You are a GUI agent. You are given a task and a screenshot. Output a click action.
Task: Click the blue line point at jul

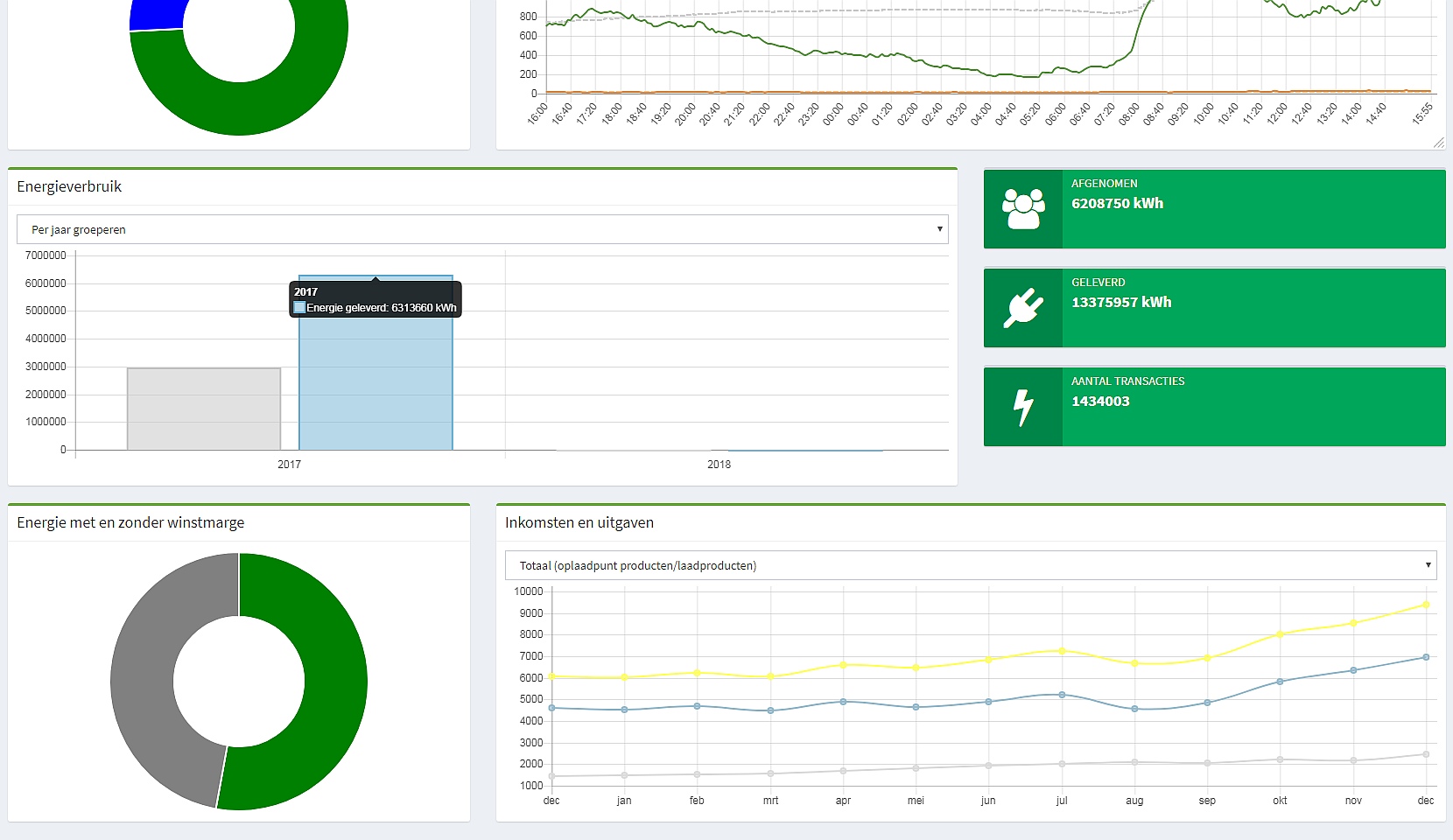[1062, 695]
